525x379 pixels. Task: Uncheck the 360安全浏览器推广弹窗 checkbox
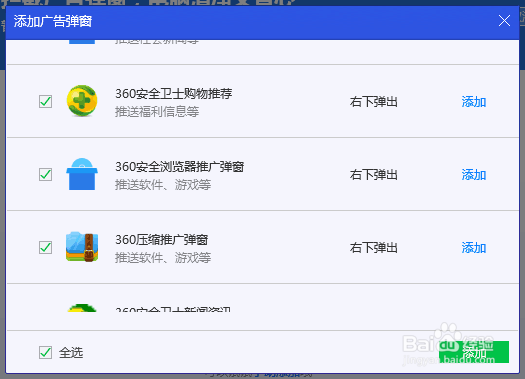(45, 174)
